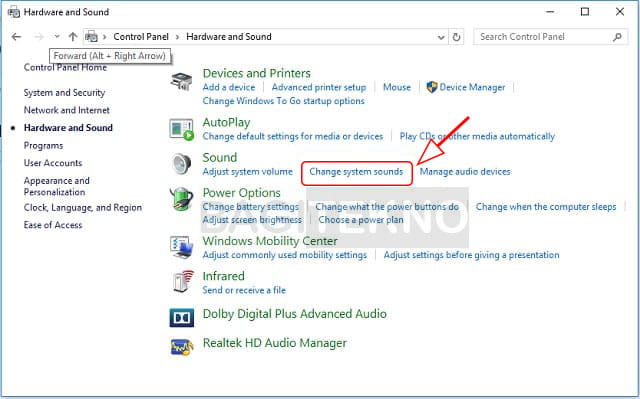Open Advanced printer setup
This screenshot has height=399, width=640.
pos(319,87)
